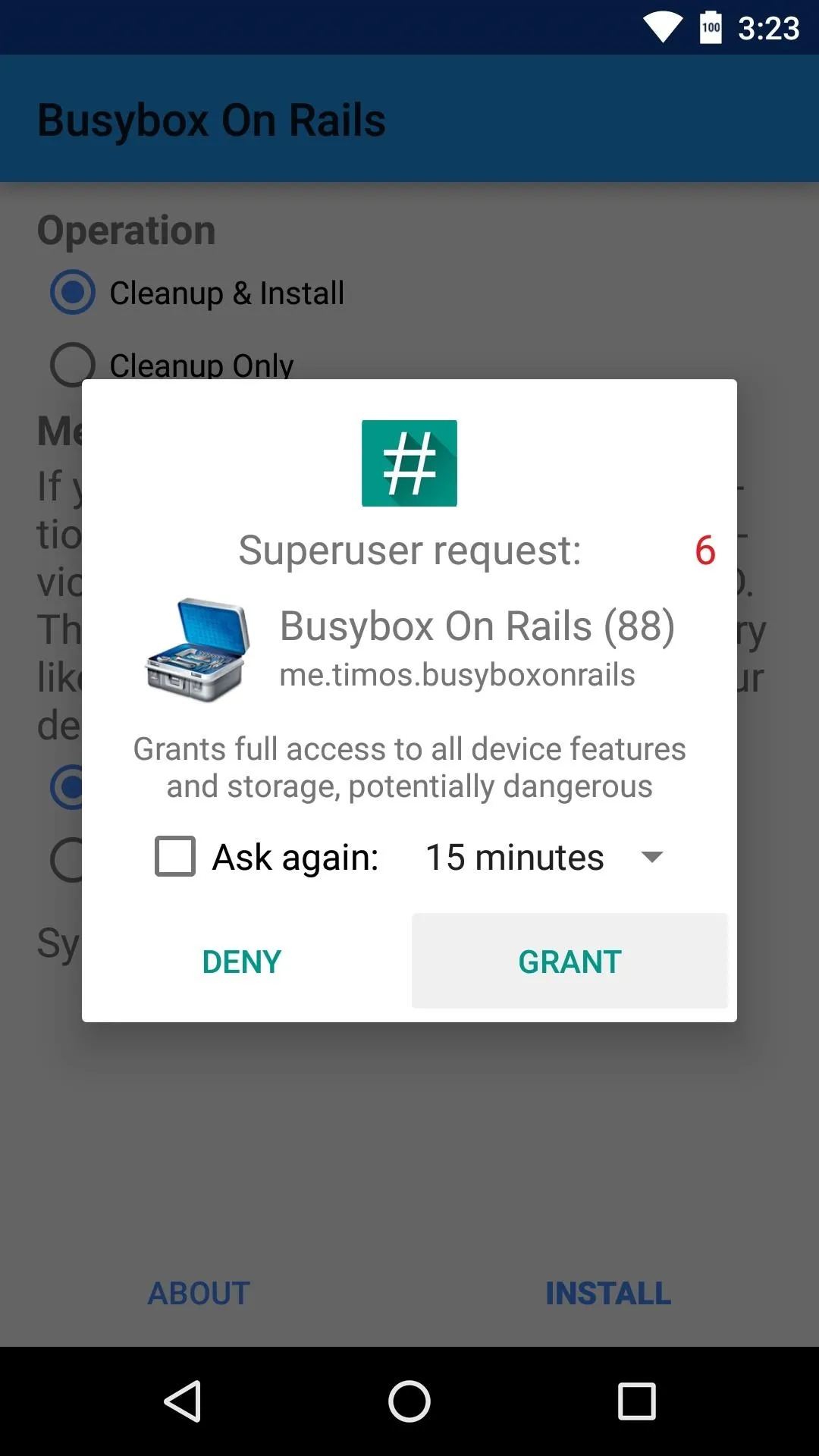Grant the superuser request
The width and height of the screenshot is (819, 1456).
570,961
